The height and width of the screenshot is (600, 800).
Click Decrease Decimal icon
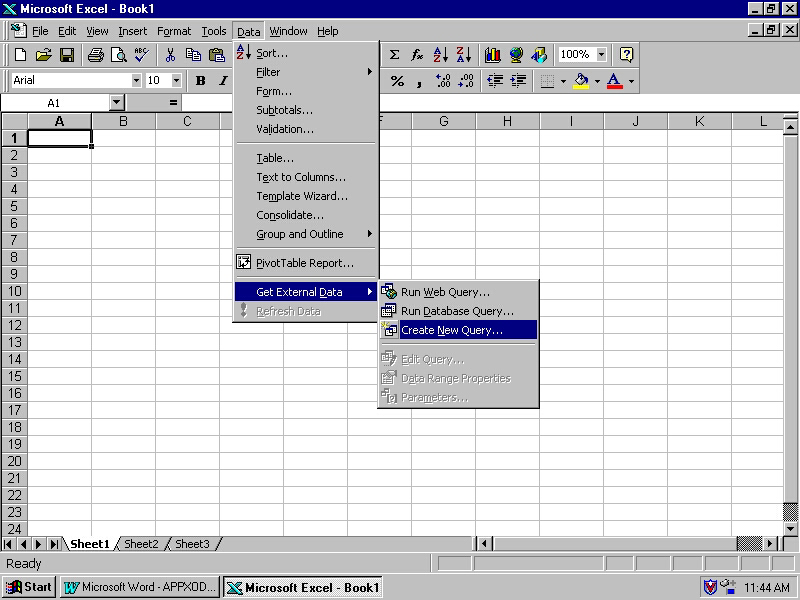466,81
